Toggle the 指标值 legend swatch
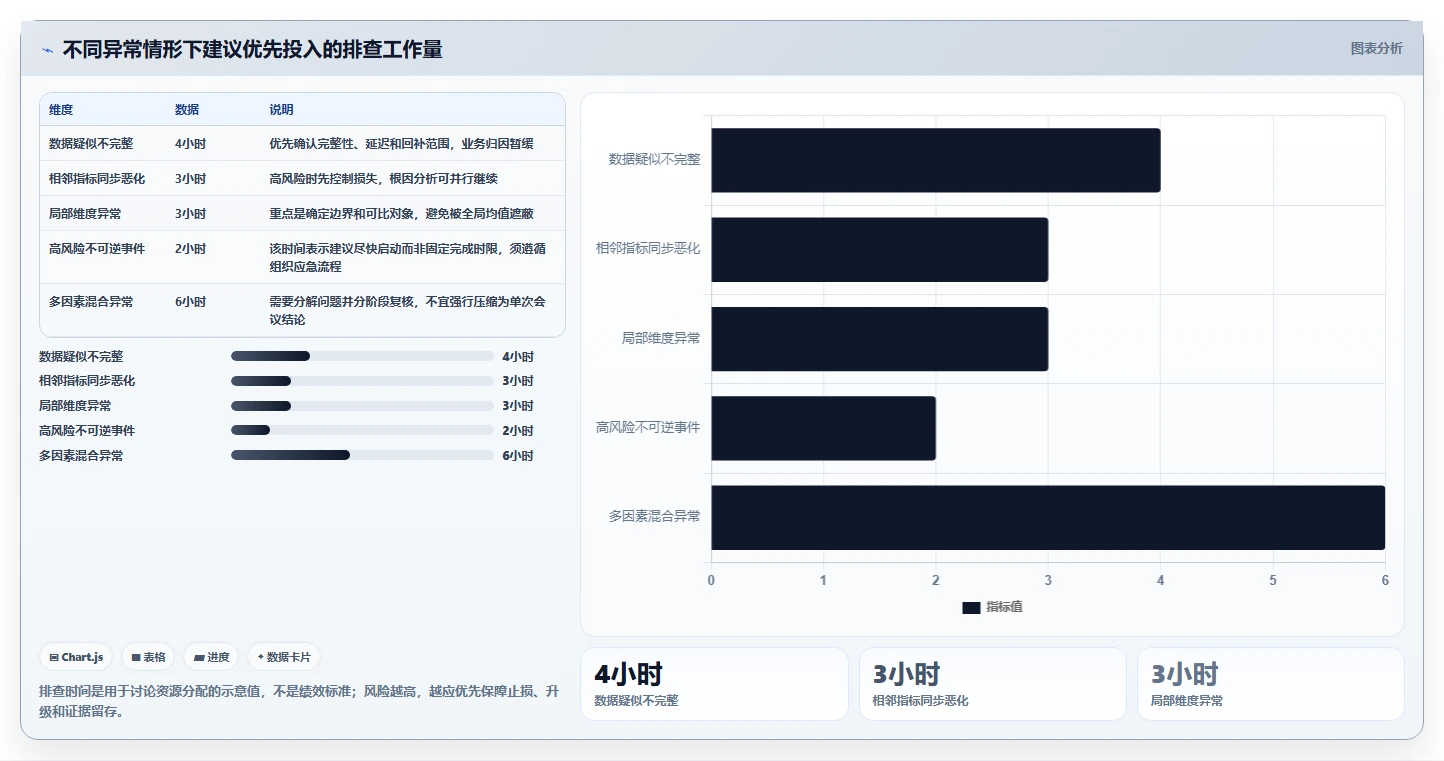1444x761 pixels. click(971, 607)
